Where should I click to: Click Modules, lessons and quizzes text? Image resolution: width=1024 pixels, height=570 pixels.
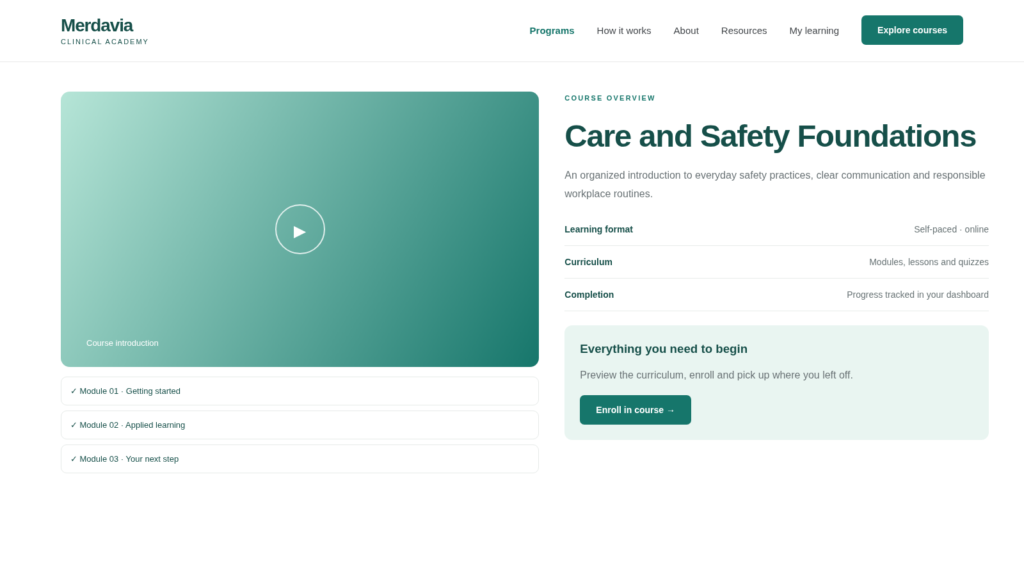coord(929,262)
